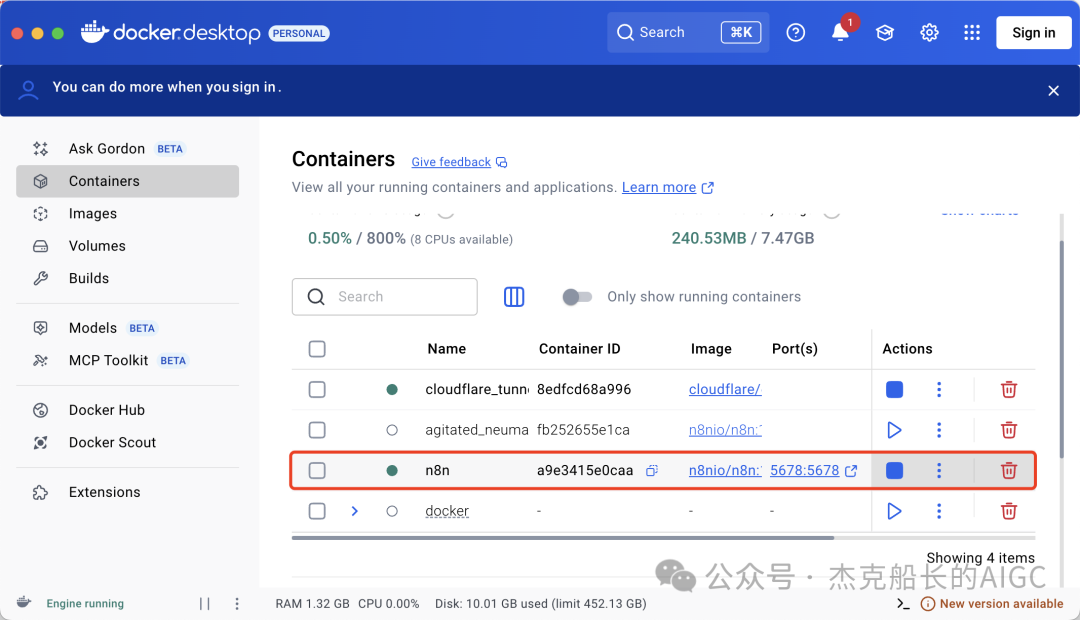Focus the containers Search field

(x=384, y=297)
